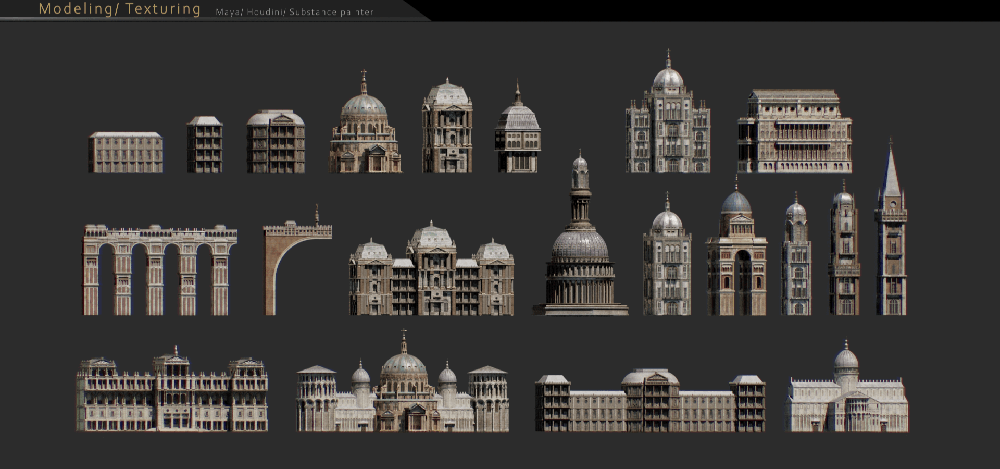This screenshot has height=469, width=1000.
Task: Select the three-domed palace in the middle row
Action: tap(431, 272)
